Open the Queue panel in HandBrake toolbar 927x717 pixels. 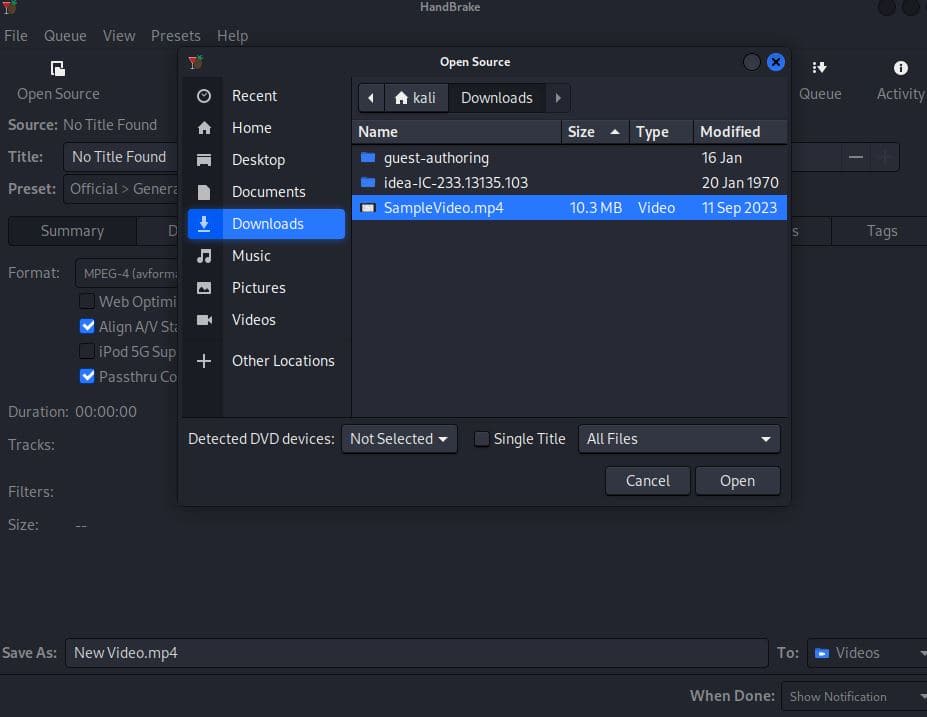820,80
